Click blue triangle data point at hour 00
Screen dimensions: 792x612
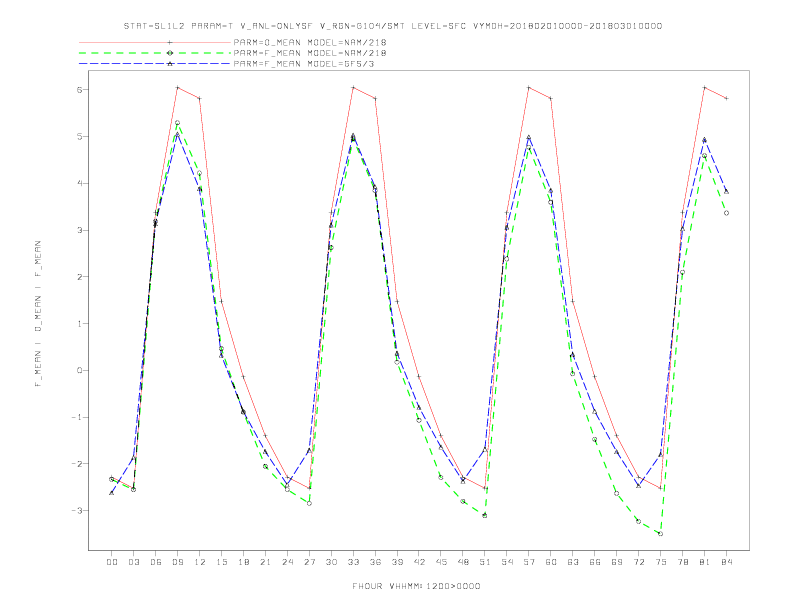click(x=112, y=493)
